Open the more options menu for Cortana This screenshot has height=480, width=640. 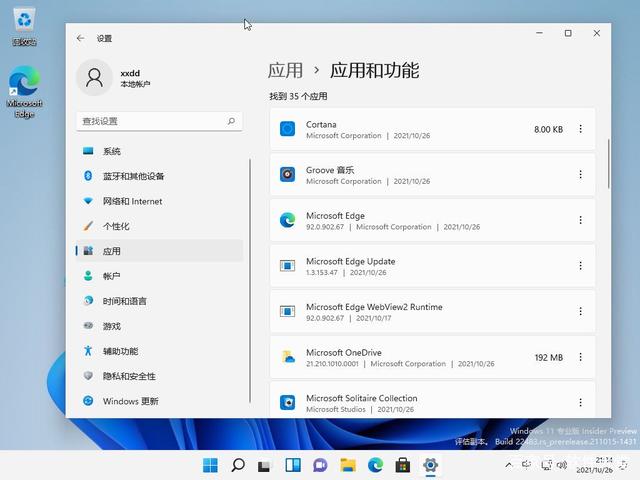(x=580, y=129)
